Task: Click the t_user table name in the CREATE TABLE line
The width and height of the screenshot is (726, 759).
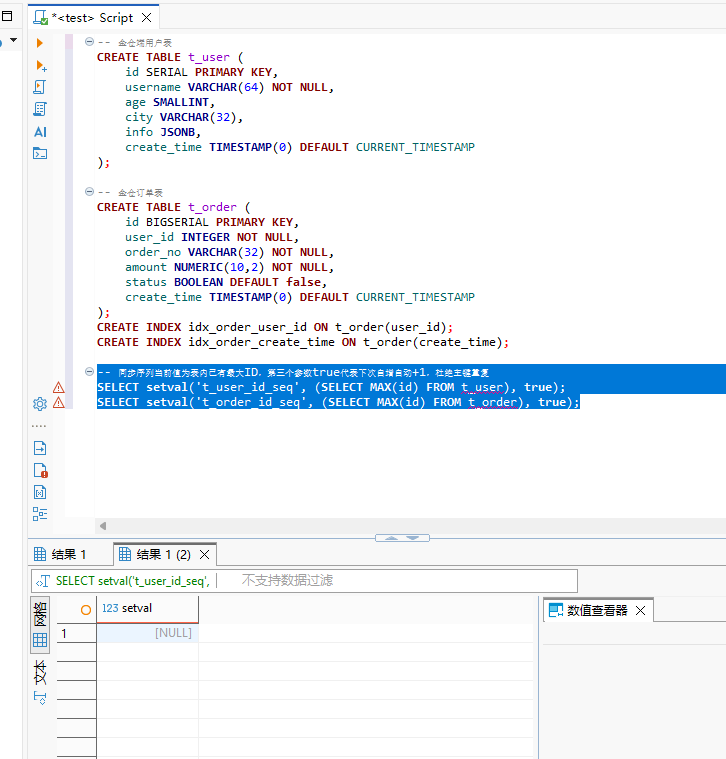Action: point(209,57)
